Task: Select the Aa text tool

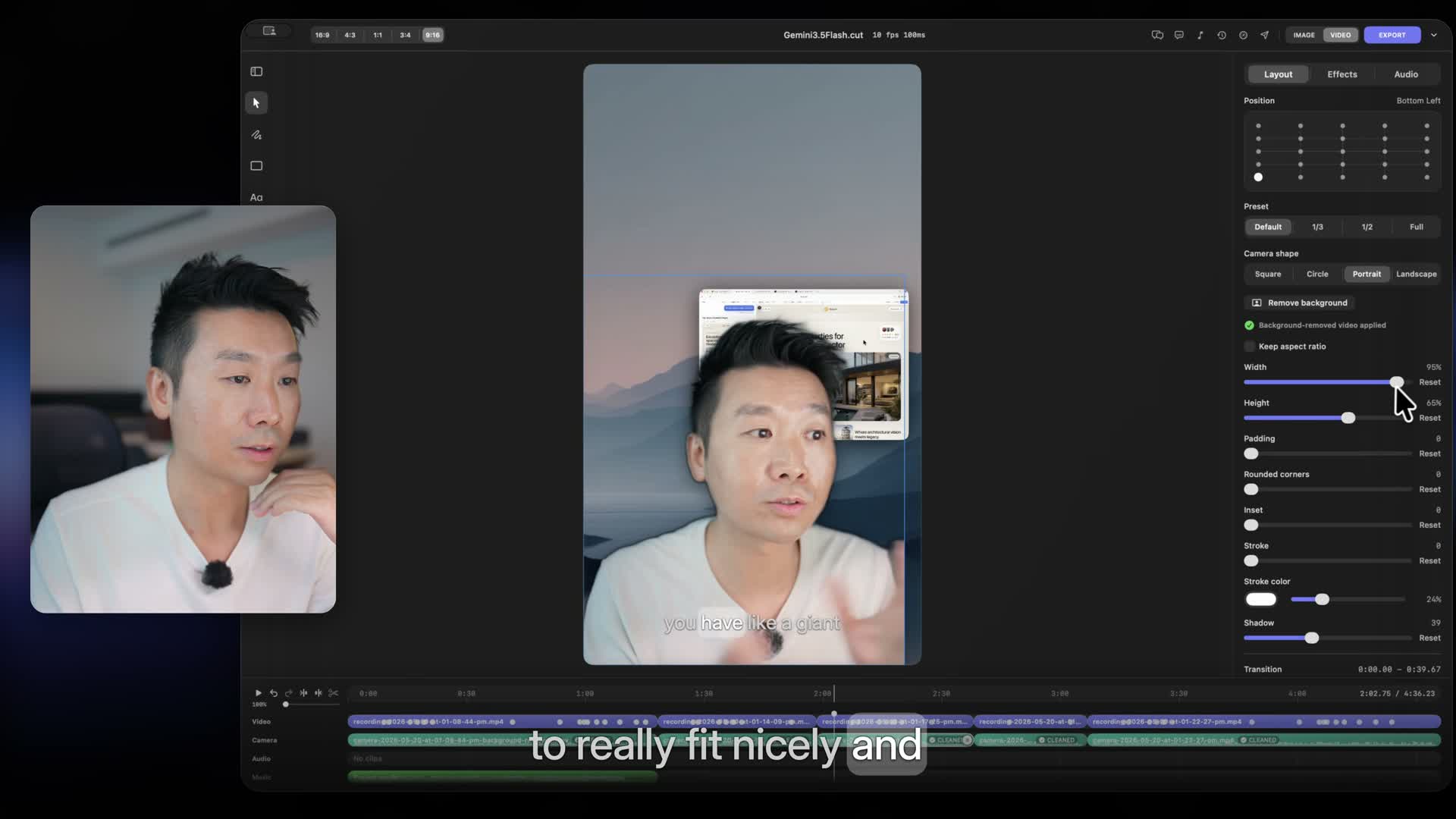Action: pos(256,197)
